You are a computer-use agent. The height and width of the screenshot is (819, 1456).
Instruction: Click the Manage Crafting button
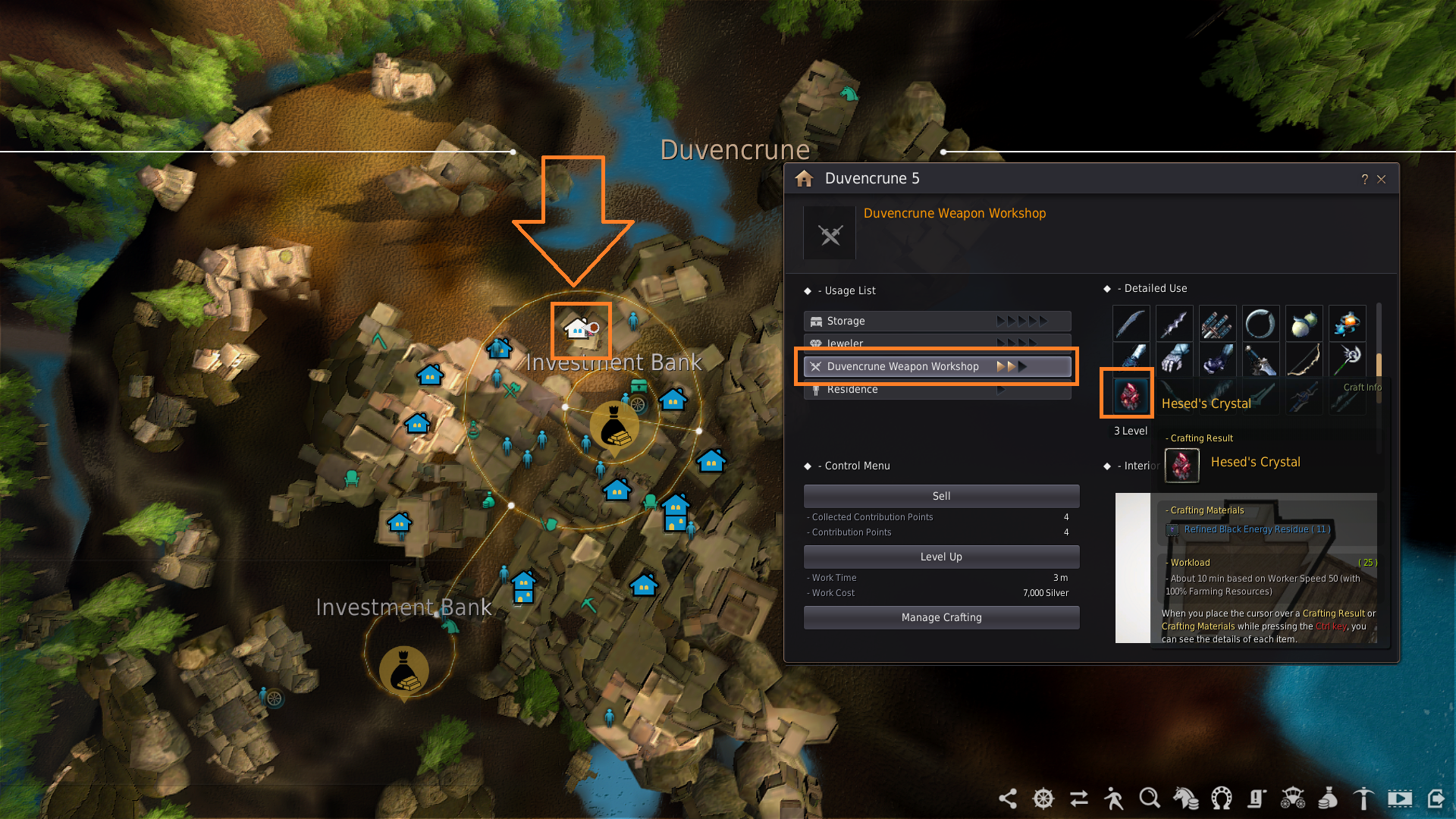pos(941,617)
